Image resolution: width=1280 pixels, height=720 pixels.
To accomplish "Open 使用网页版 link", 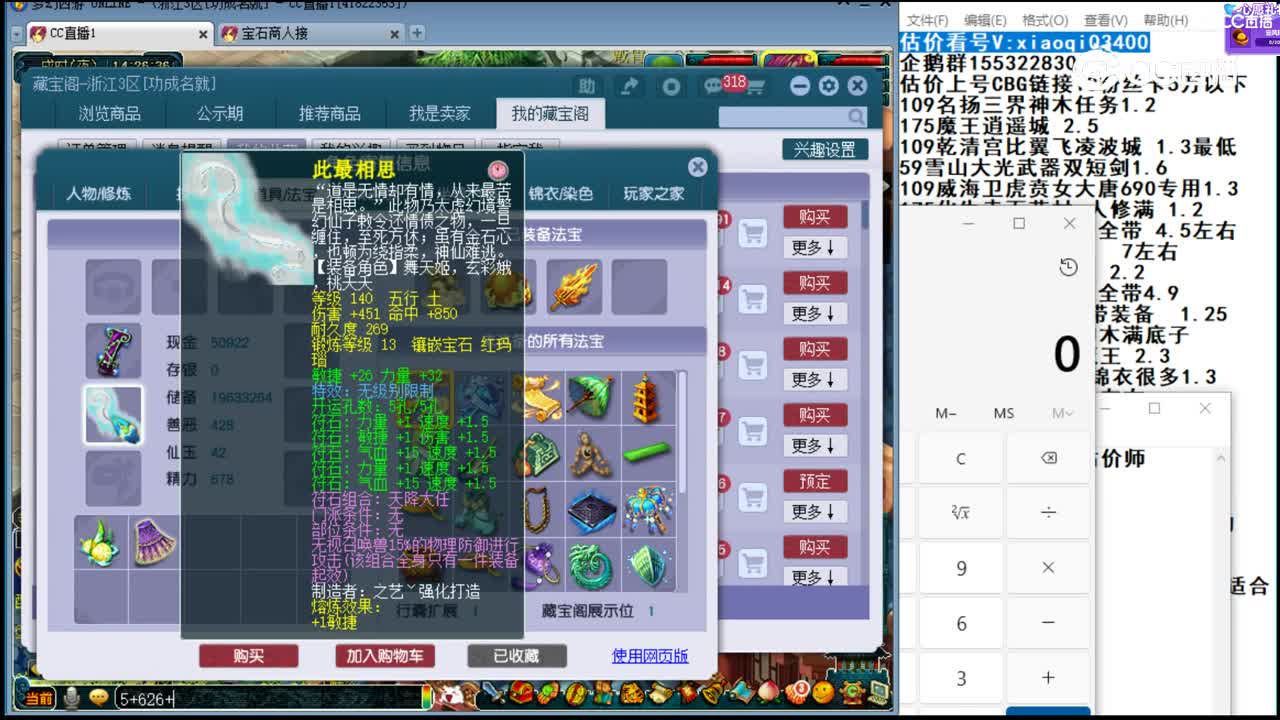I will click(650, 656).
